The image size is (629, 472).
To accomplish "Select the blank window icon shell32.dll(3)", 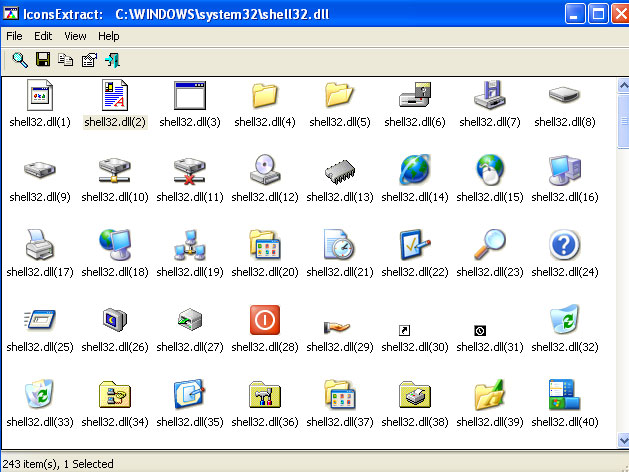I will (x=190, y=95).
